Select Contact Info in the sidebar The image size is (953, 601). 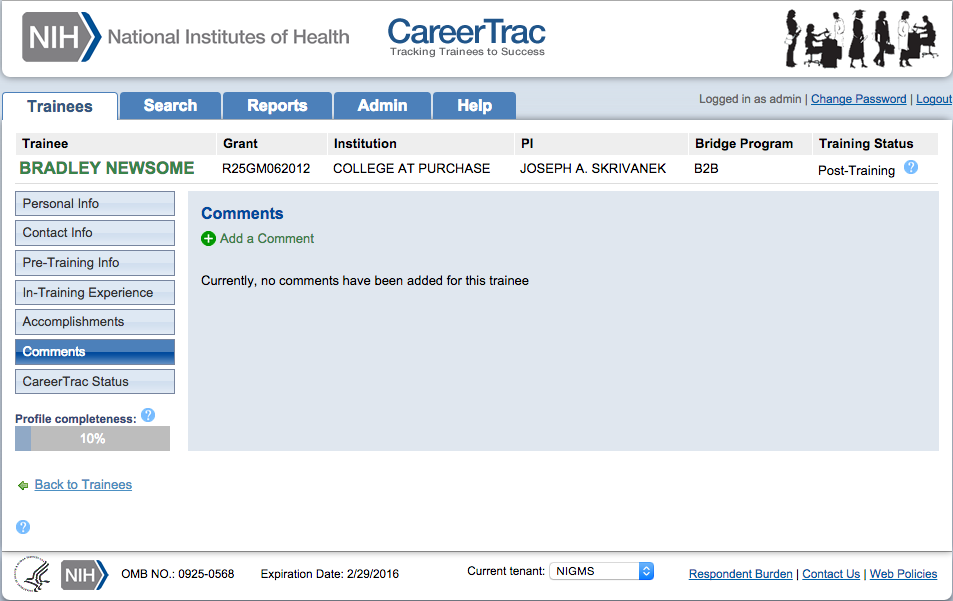[x=95, y=233]
